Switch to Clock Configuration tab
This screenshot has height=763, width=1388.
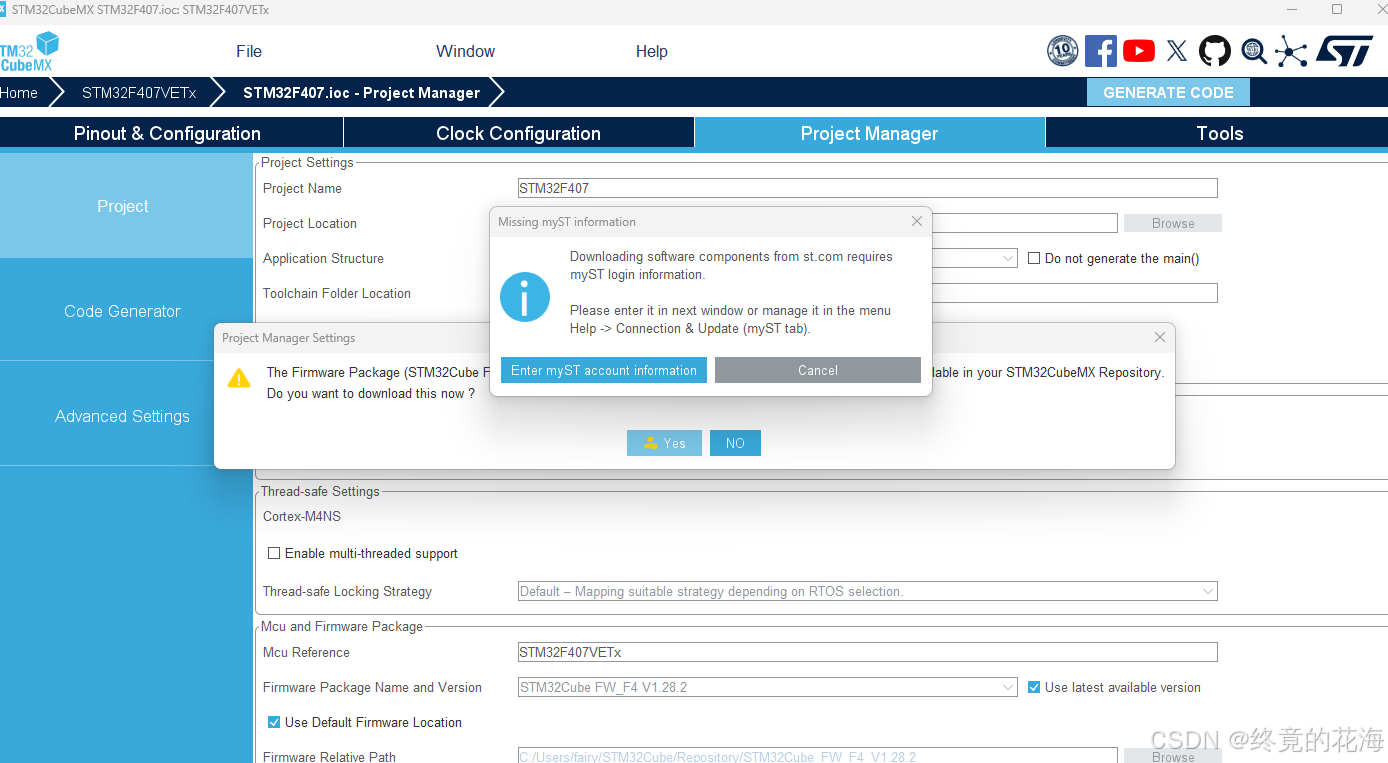point(518,133)
